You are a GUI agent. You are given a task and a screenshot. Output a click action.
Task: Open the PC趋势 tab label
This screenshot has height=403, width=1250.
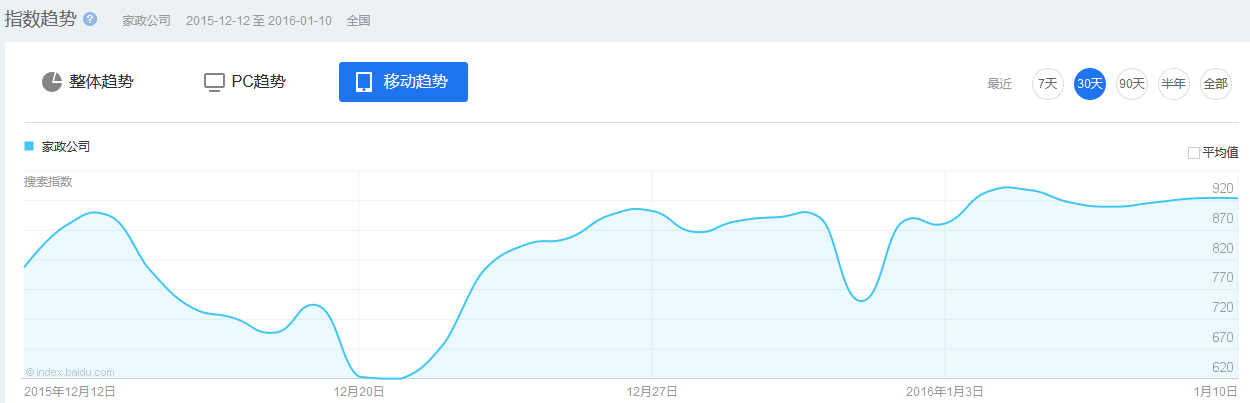258,82
